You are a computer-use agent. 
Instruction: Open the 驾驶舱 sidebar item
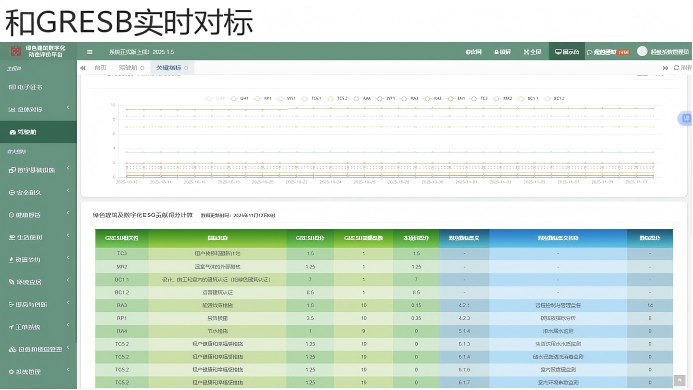(38, 132)
